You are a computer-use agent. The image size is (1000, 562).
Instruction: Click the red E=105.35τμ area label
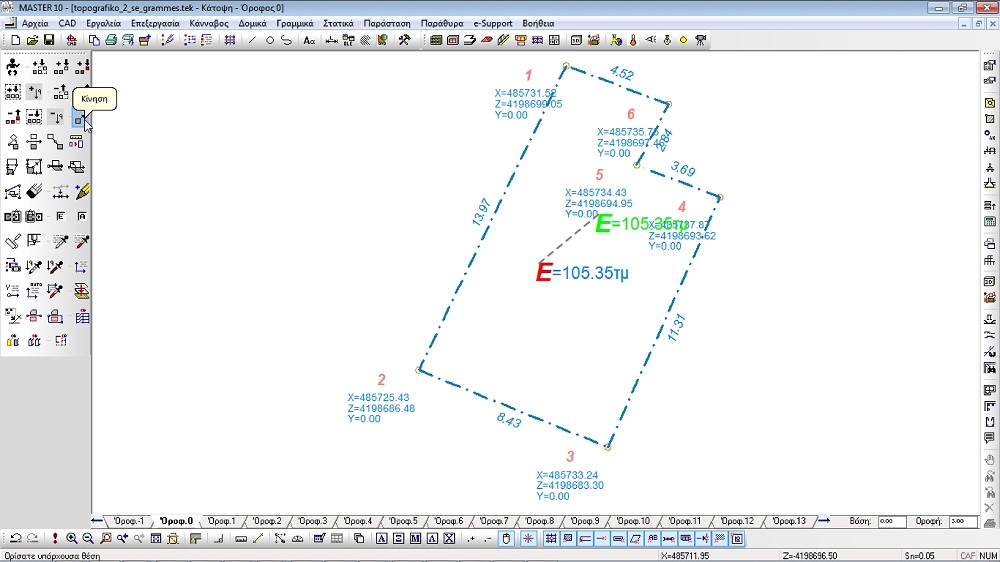(x=582, y=272)
